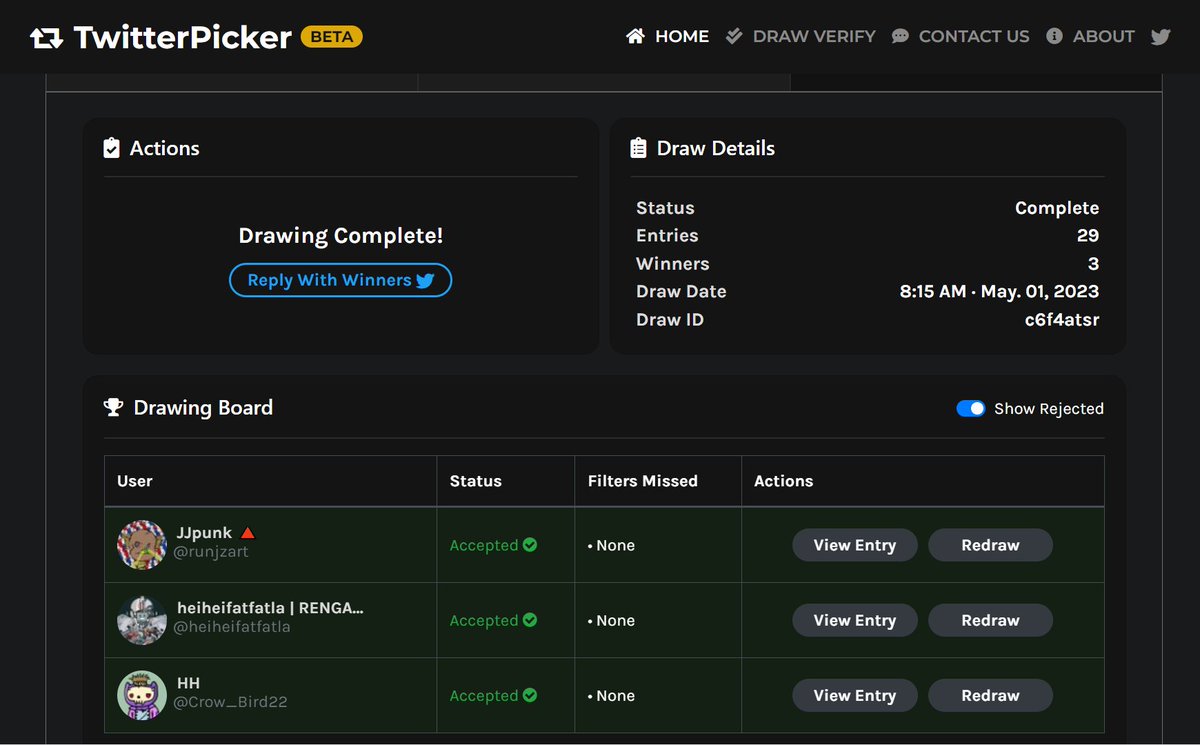The width and height of the screenshot is (1200, 745).
Task: Redraw the heiheifatfatla winner
Action: (x=990, y=620)
